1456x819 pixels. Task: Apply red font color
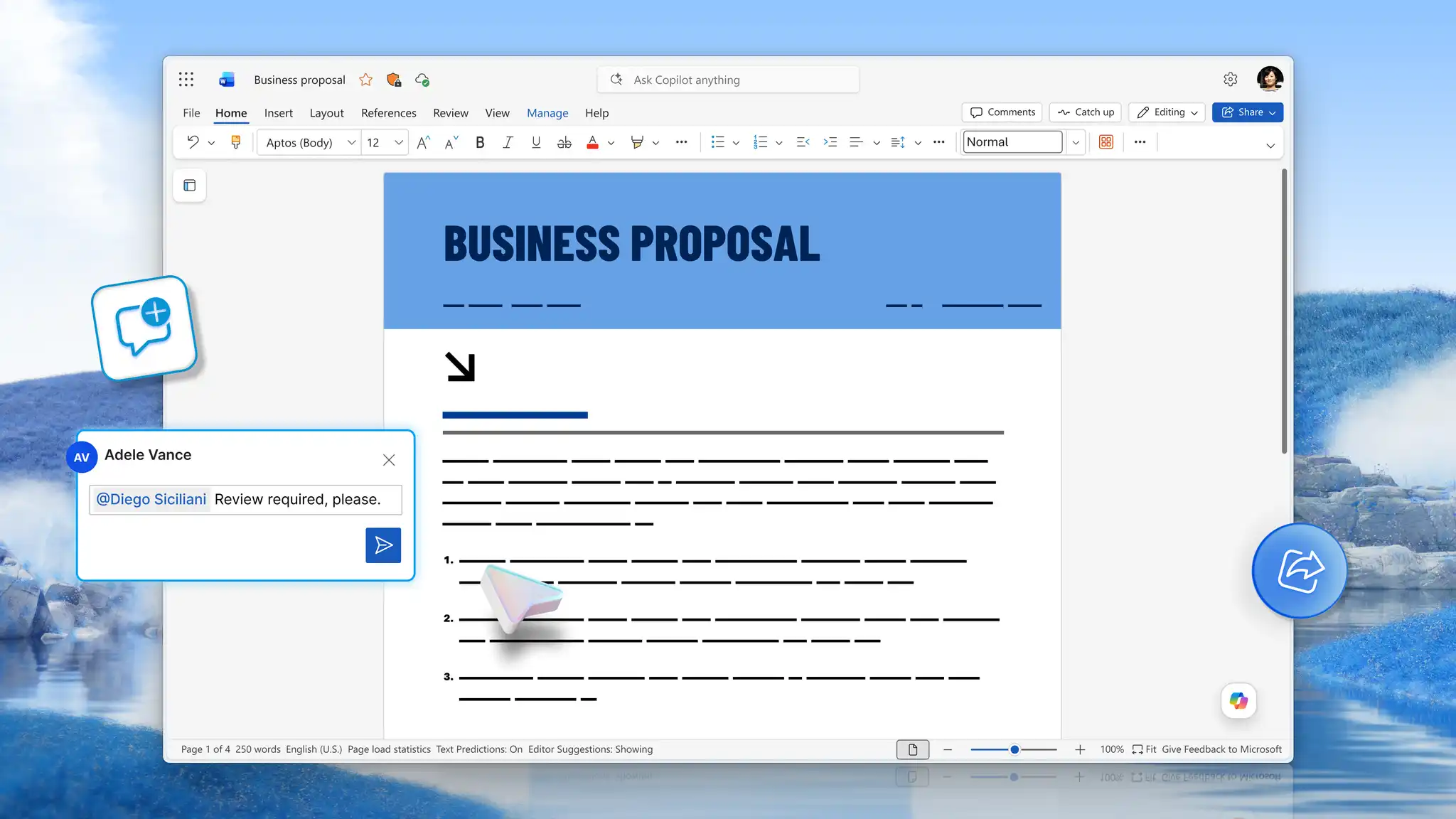point(592,142)
